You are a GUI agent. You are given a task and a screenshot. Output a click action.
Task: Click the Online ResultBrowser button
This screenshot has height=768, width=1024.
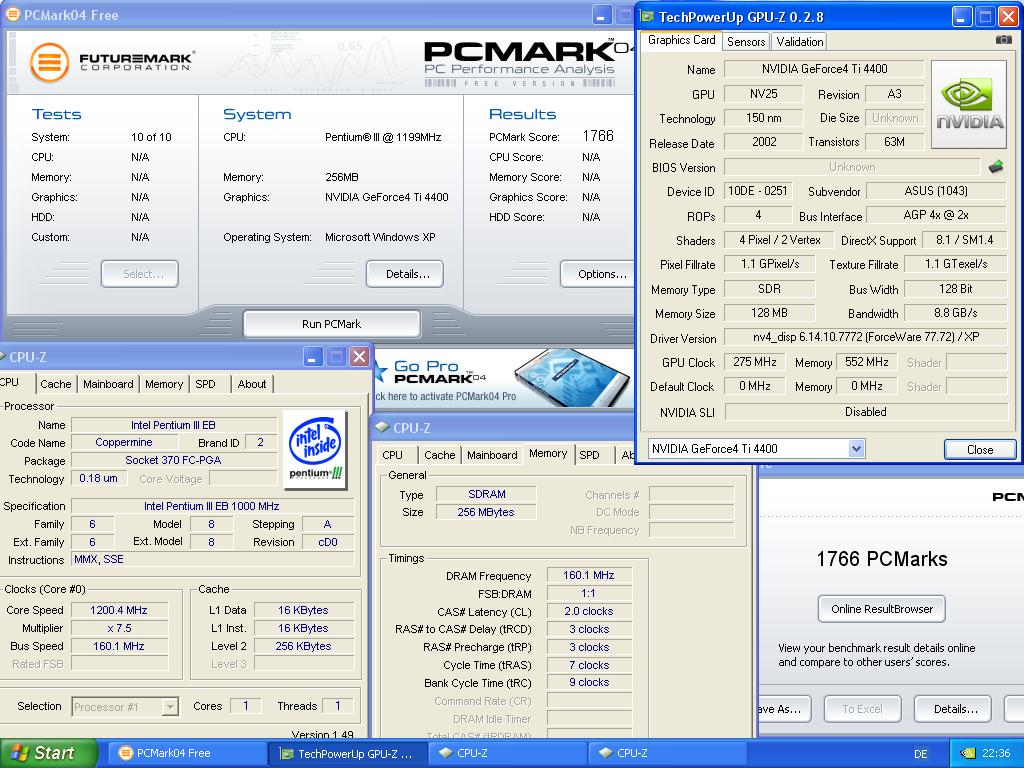pyautogui.click(x=882, y=609)
